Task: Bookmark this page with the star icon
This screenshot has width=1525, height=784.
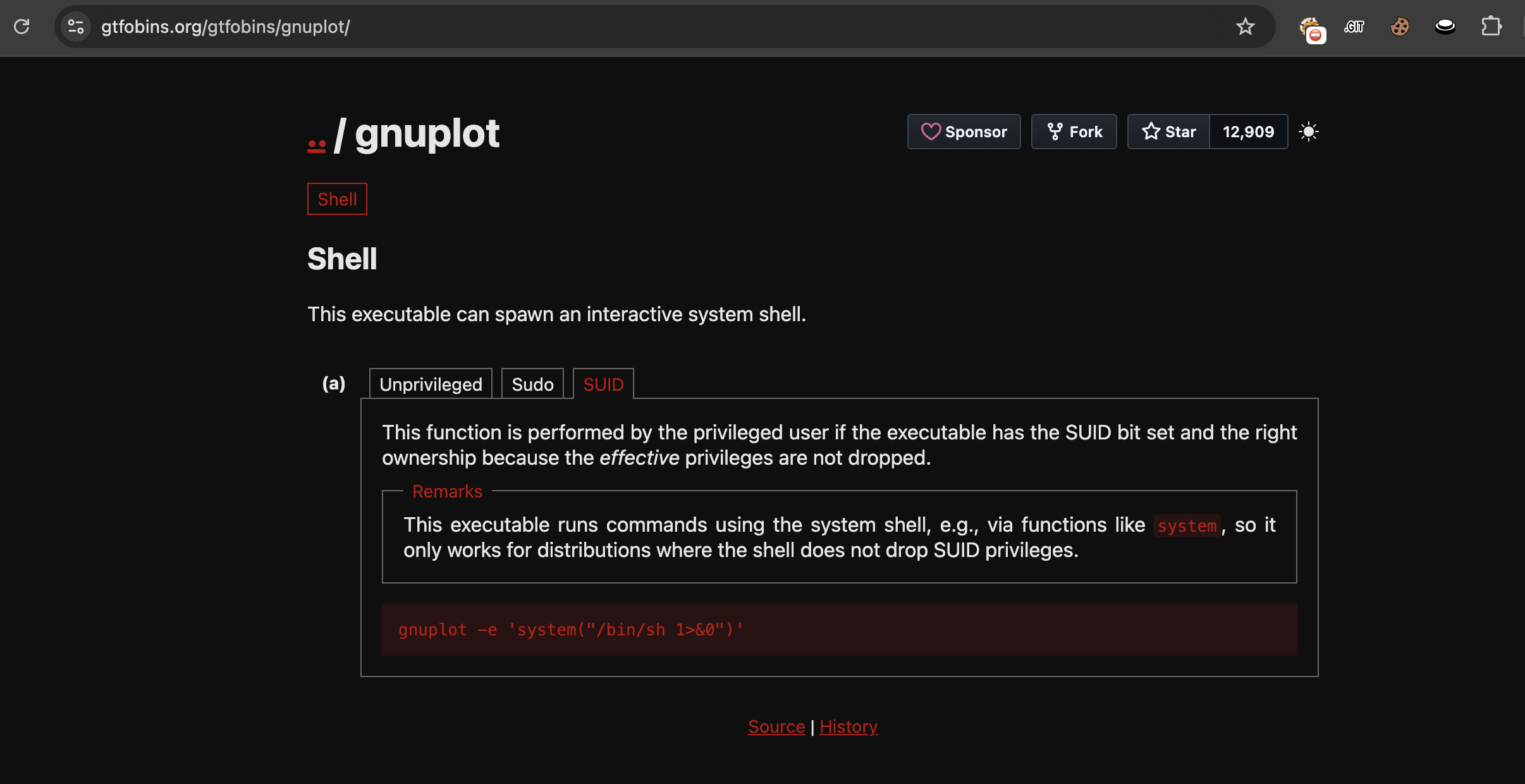Action: point(1245,27)
